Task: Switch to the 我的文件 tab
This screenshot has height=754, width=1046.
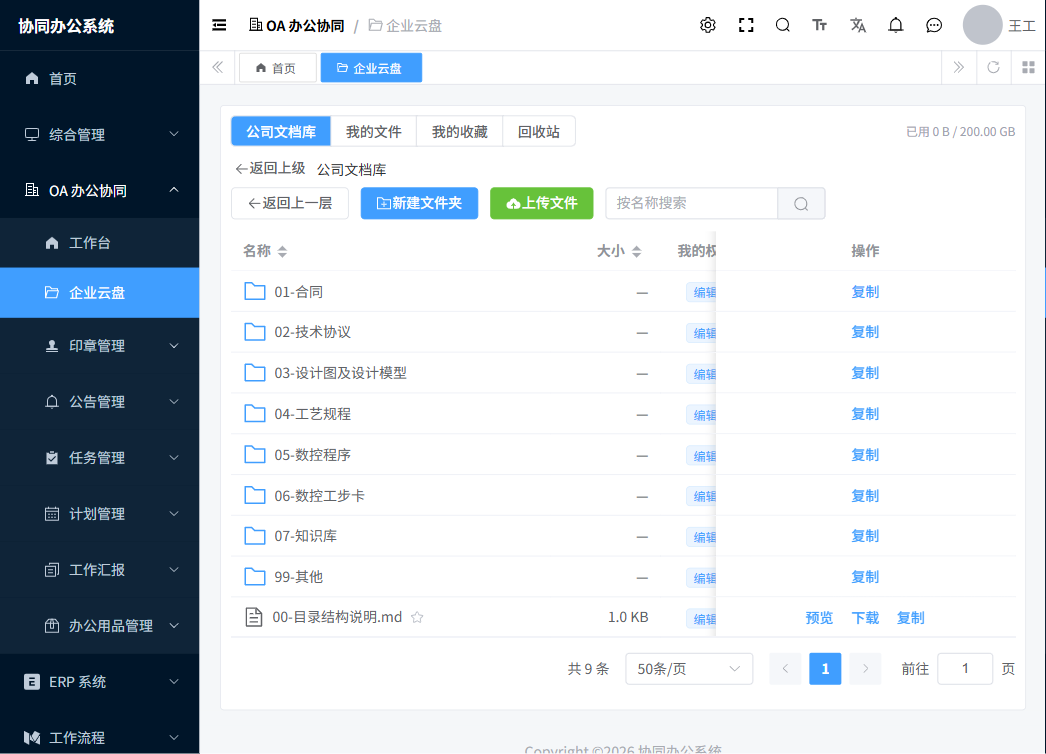Action: point(374,131)
